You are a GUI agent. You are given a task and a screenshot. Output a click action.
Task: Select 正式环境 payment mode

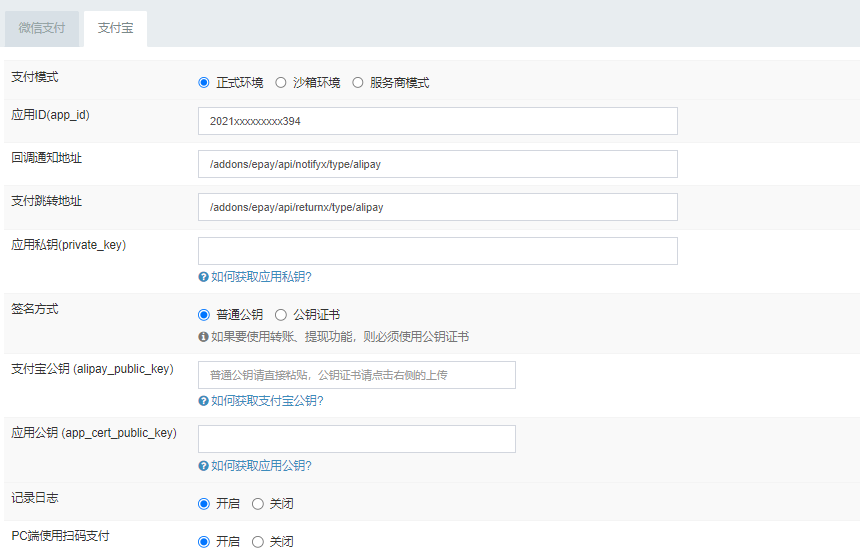[x=204, y=83]
